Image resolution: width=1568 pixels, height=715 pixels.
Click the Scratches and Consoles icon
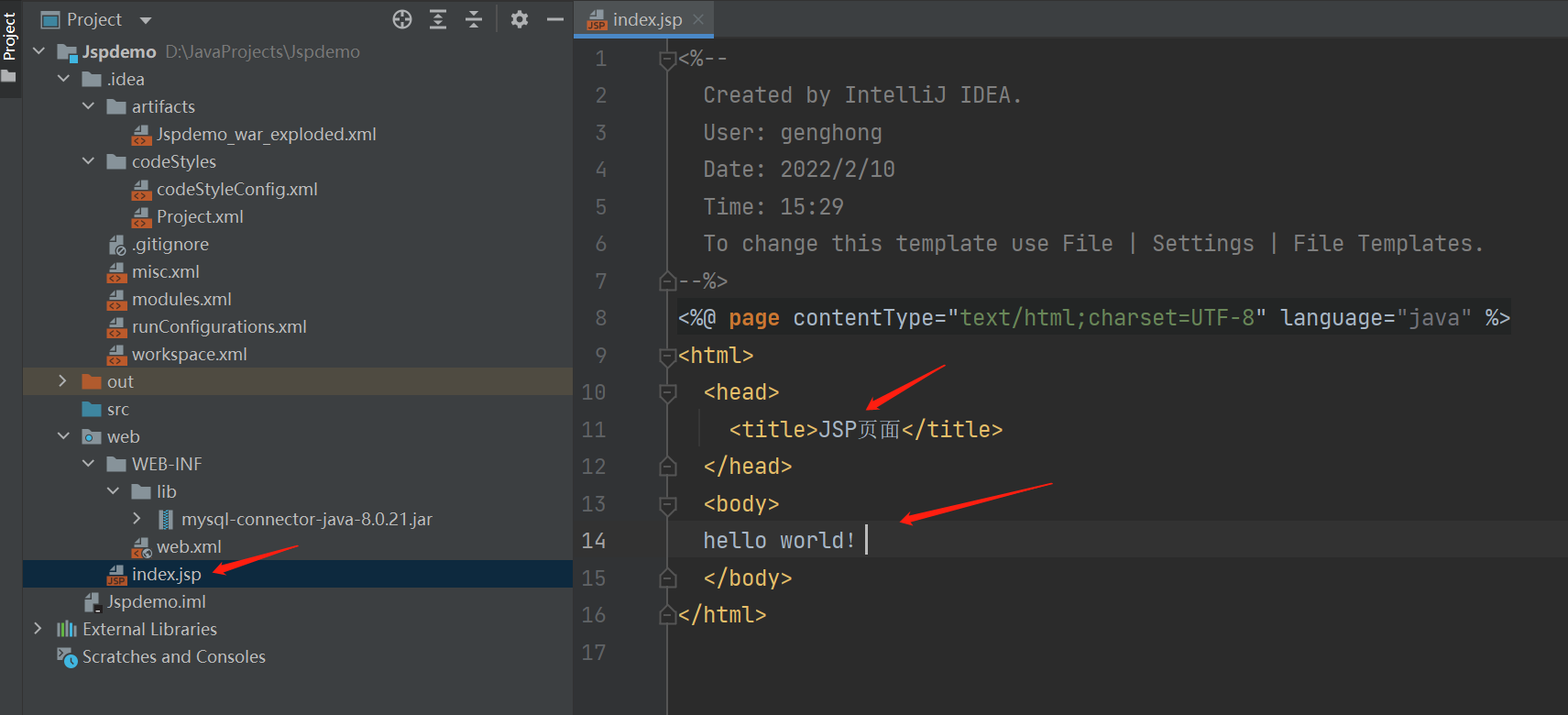[67, 657]
